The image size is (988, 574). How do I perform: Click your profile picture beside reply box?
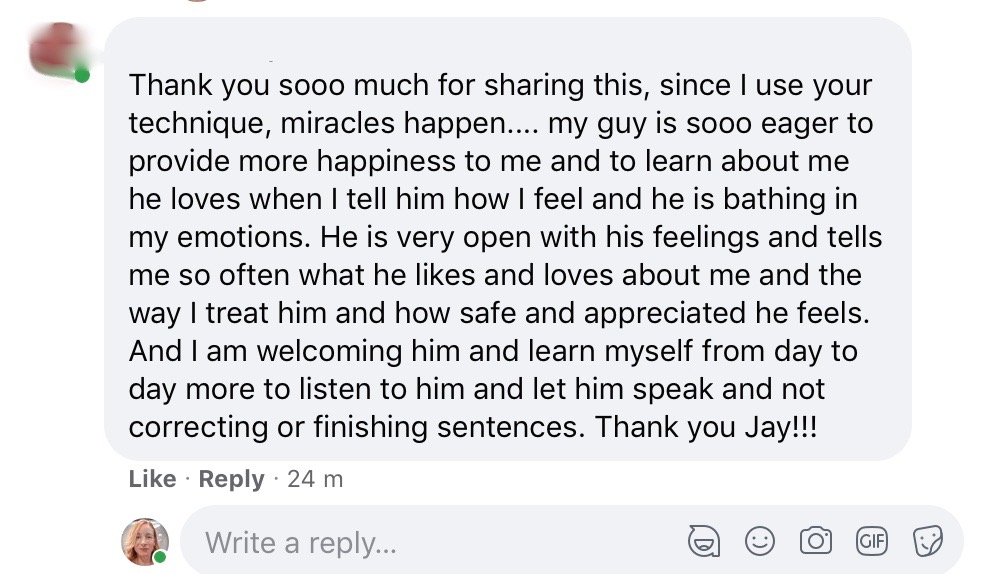(x=144, y=541)
